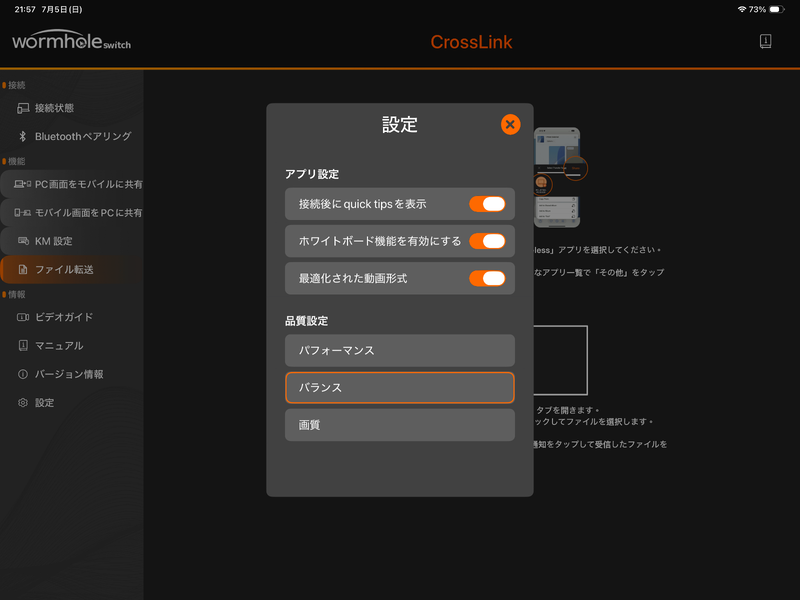This screenshot has width=800, height=600.
Task: Open the manual icon in top-right header
Action: [x=765, y=41]
